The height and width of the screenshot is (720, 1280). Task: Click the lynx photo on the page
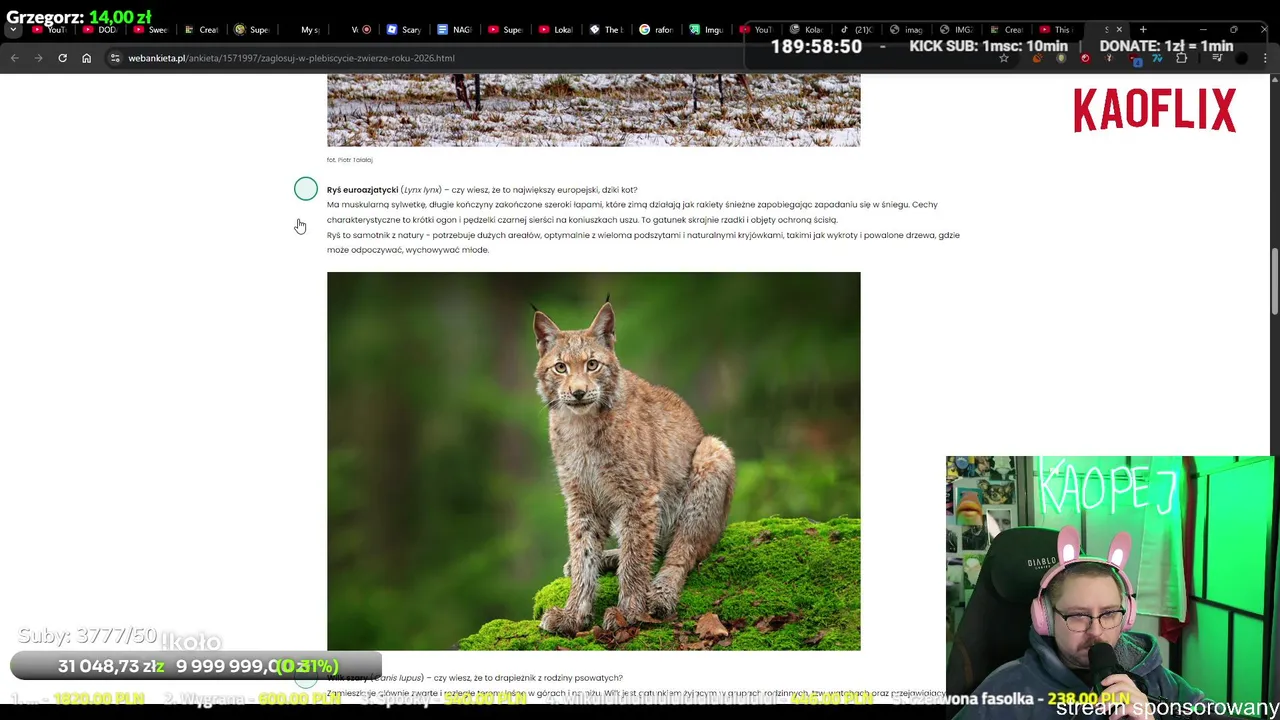pyautogui.click(x=593, y=461)
